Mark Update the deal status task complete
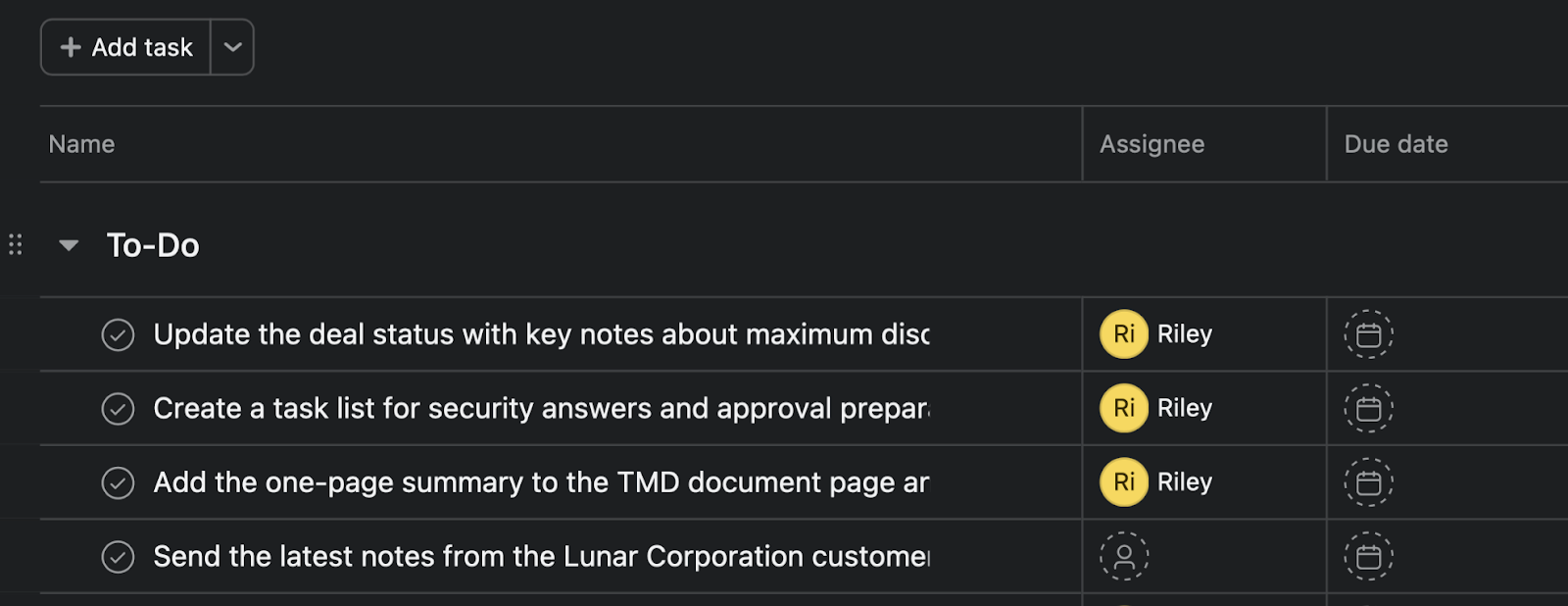The width and height of the screenshot is (1568, 606). [118, 334]
